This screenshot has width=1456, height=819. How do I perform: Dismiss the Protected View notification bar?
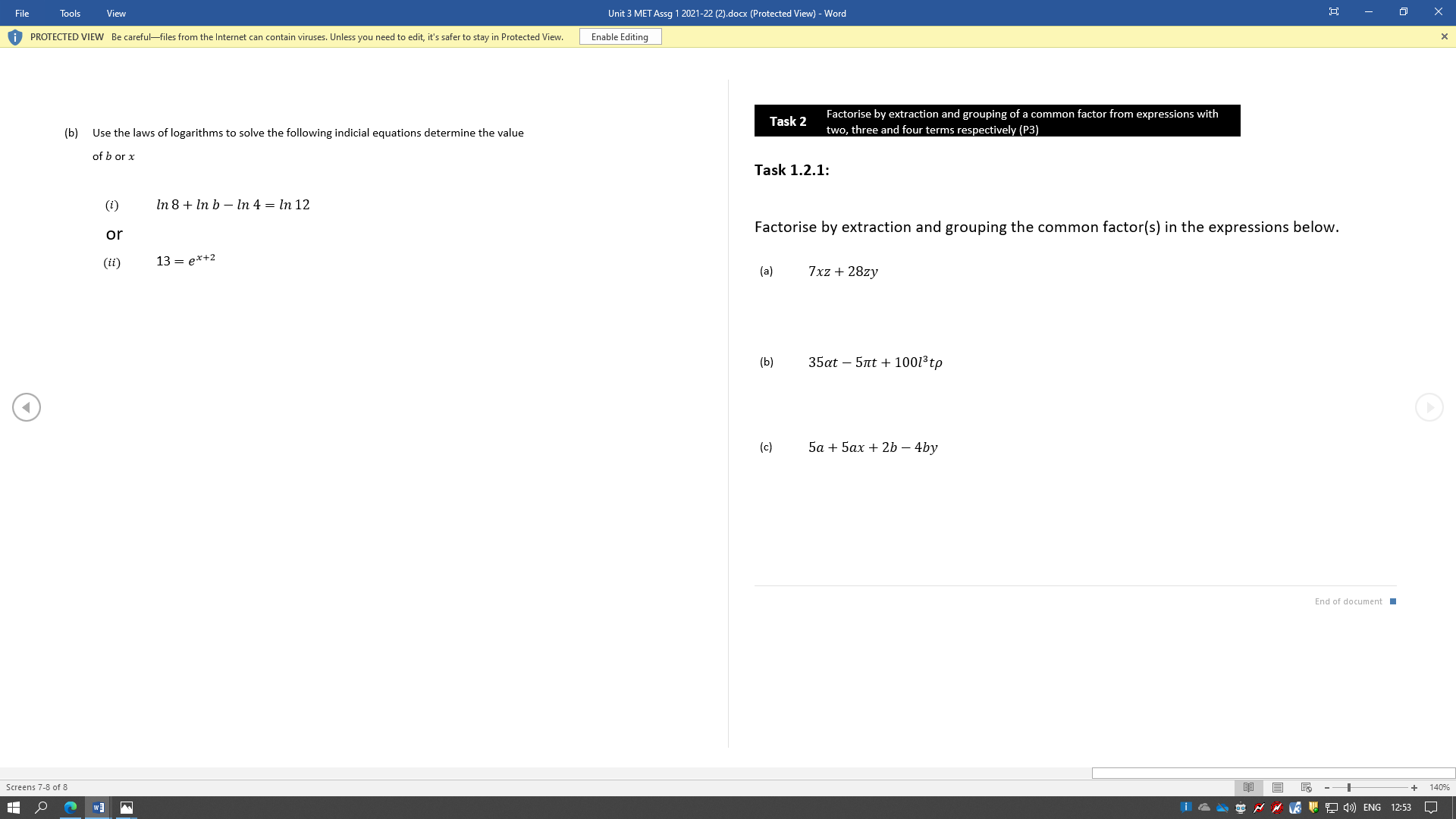tap(1444, 36)
